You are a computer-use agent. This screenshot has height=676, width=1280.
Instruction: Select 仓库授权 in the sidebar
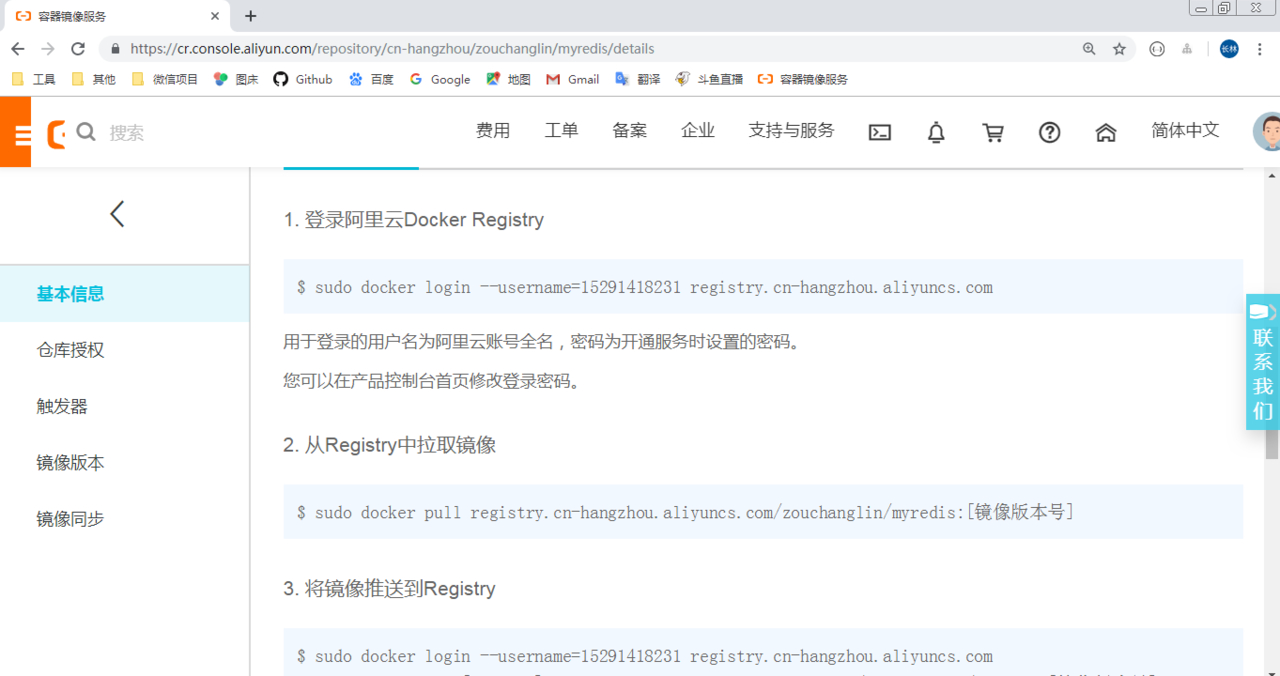[70, 350]
